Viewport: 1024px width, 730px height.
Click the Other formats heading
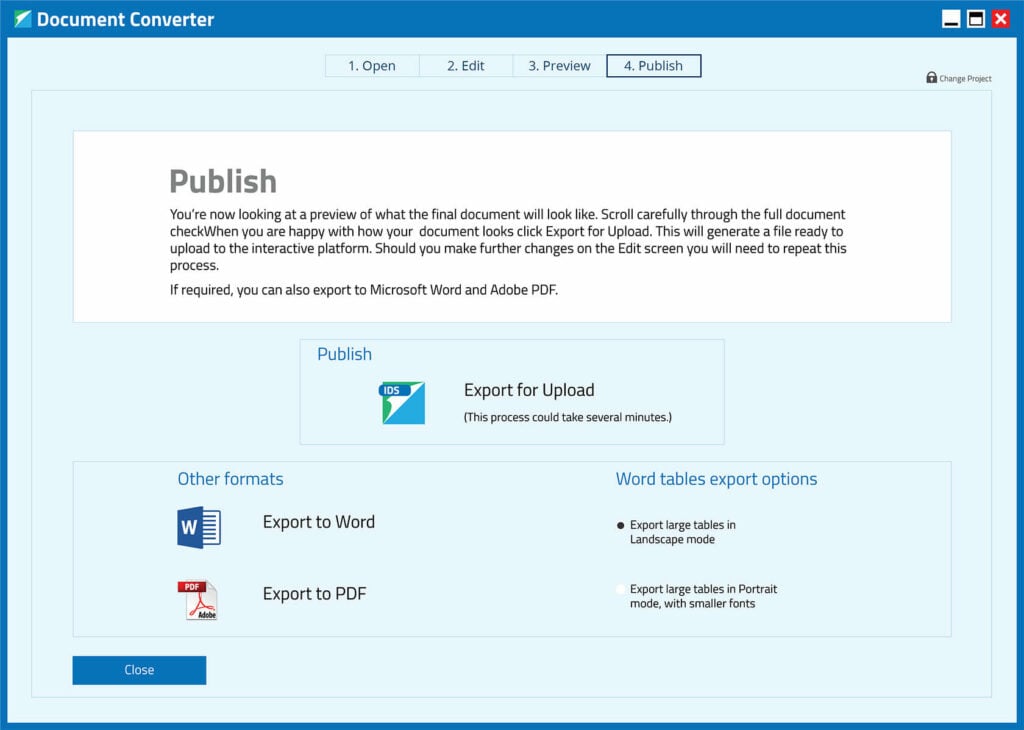pos(230,479)
